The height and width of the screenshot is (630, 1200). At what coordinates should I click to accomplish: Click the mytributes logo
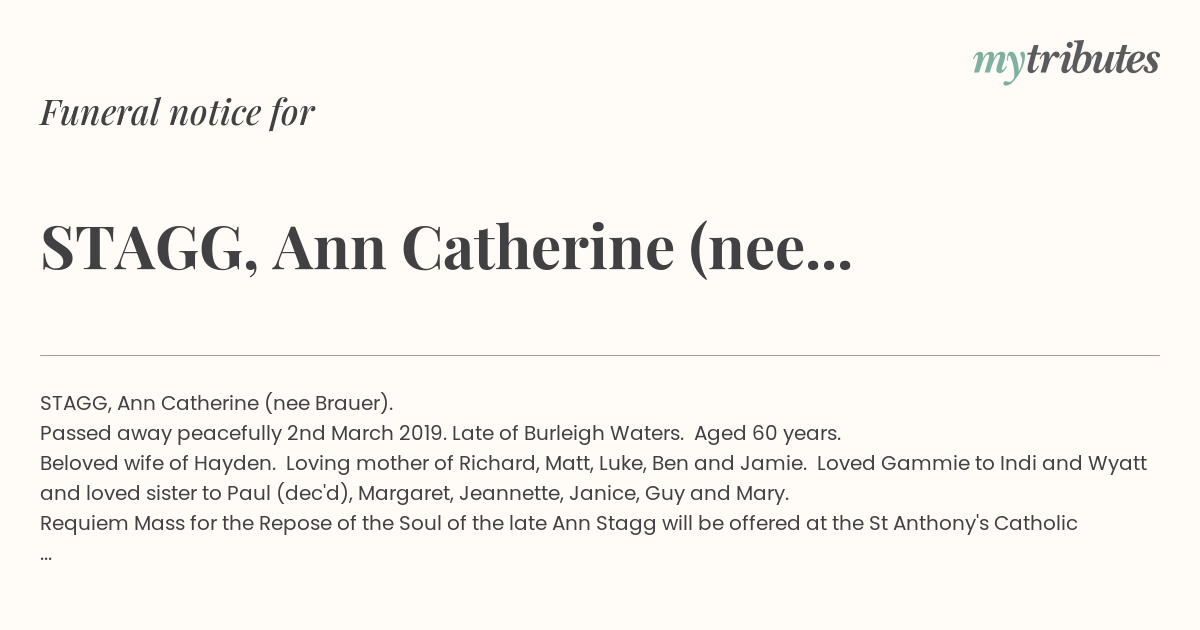pyautogui.click(x=1066, y=60)
